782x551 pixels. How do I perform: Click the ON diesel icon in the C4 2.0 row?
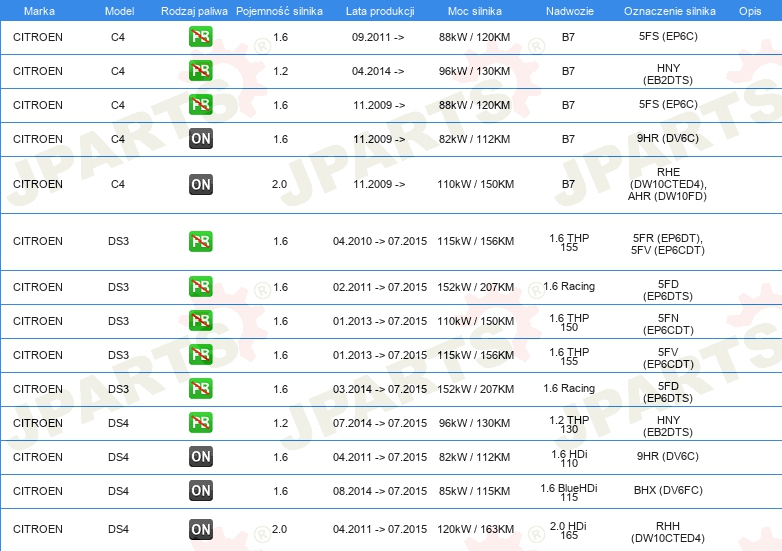pos(201,184)
